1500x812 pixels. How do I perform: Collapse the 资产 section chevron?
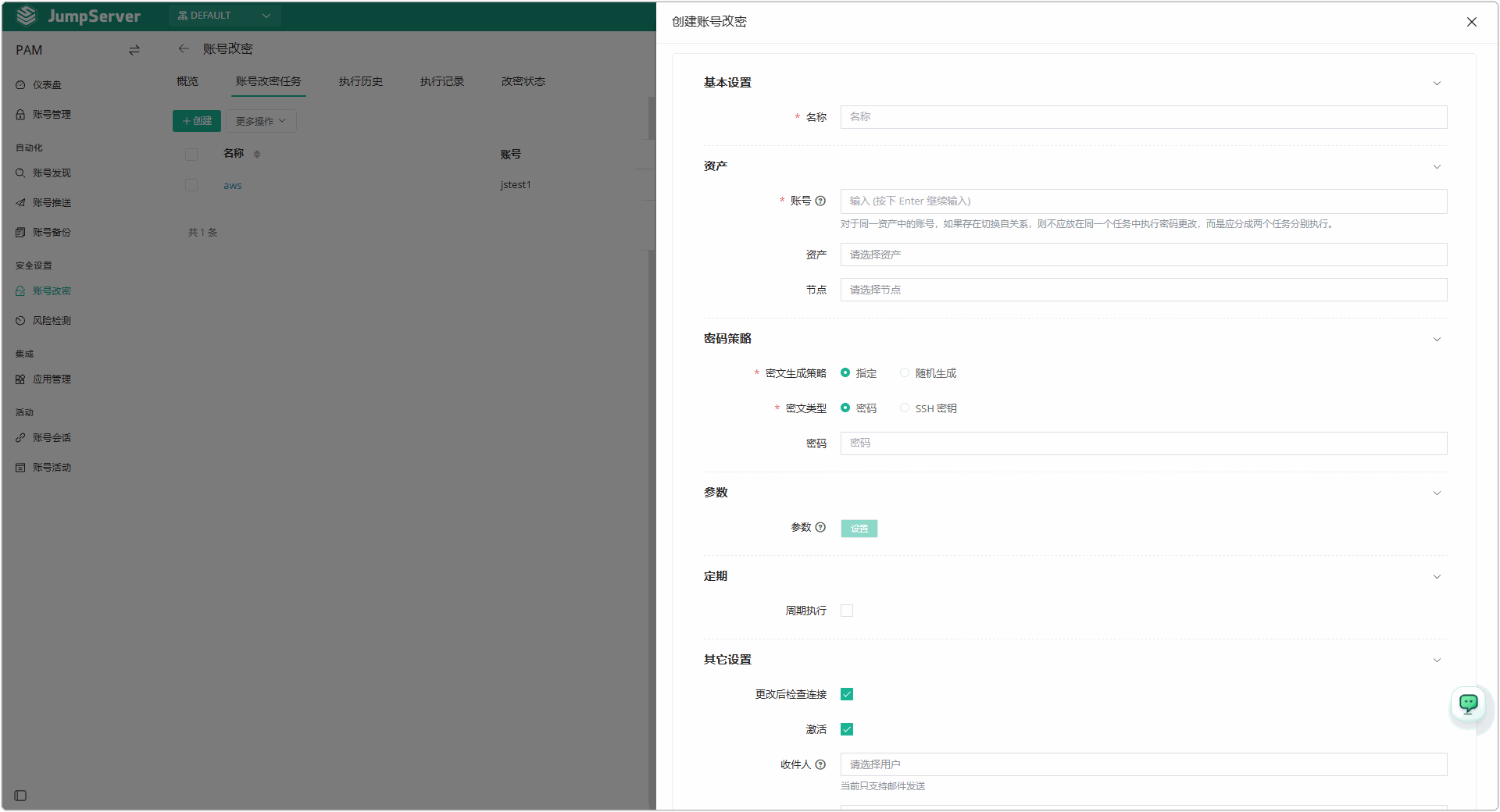point(1437,167)
